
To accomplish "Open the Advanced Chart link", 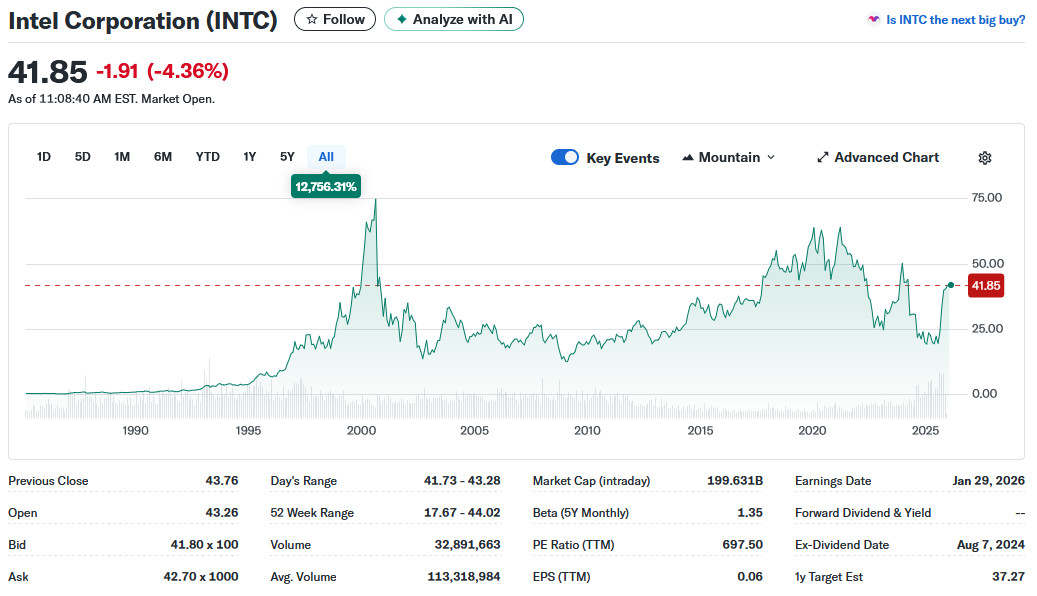I will pyautogui.click(x=886, y=158).
